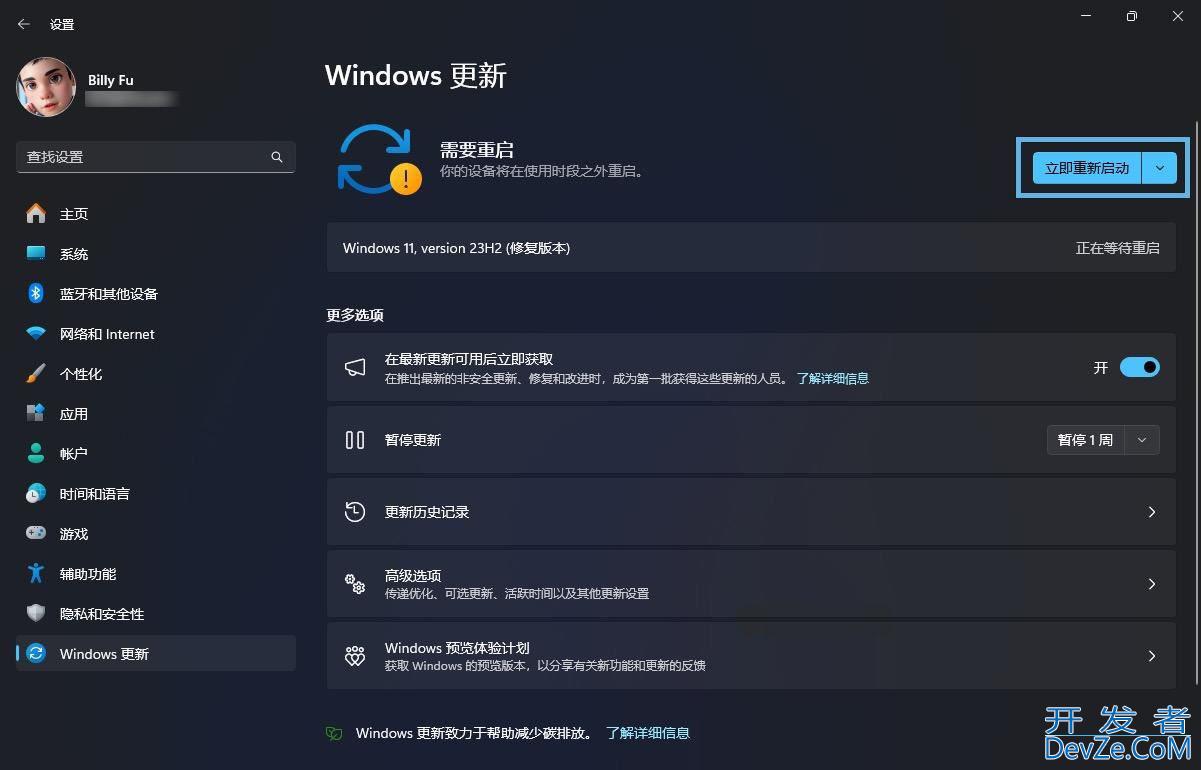Click Windows 11, version 23H2 update row

(x=751, y=248)
